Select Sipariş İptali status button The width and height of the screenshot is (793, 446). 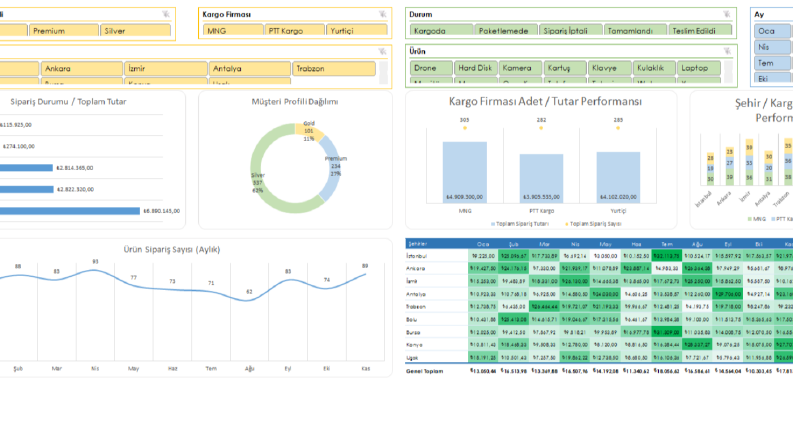coord(570,30)
